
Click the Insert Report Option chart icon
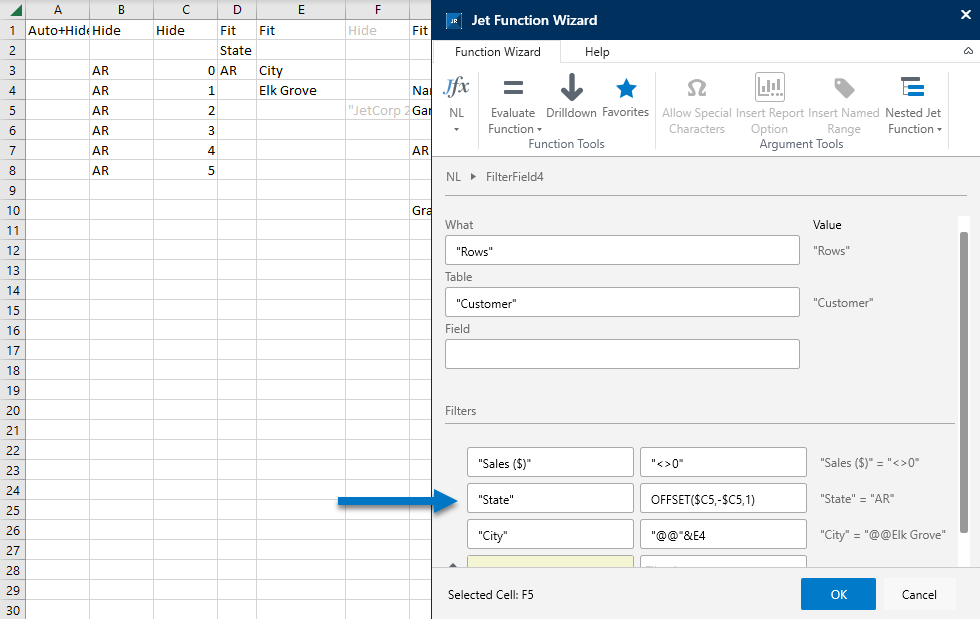tap(769, 87)
